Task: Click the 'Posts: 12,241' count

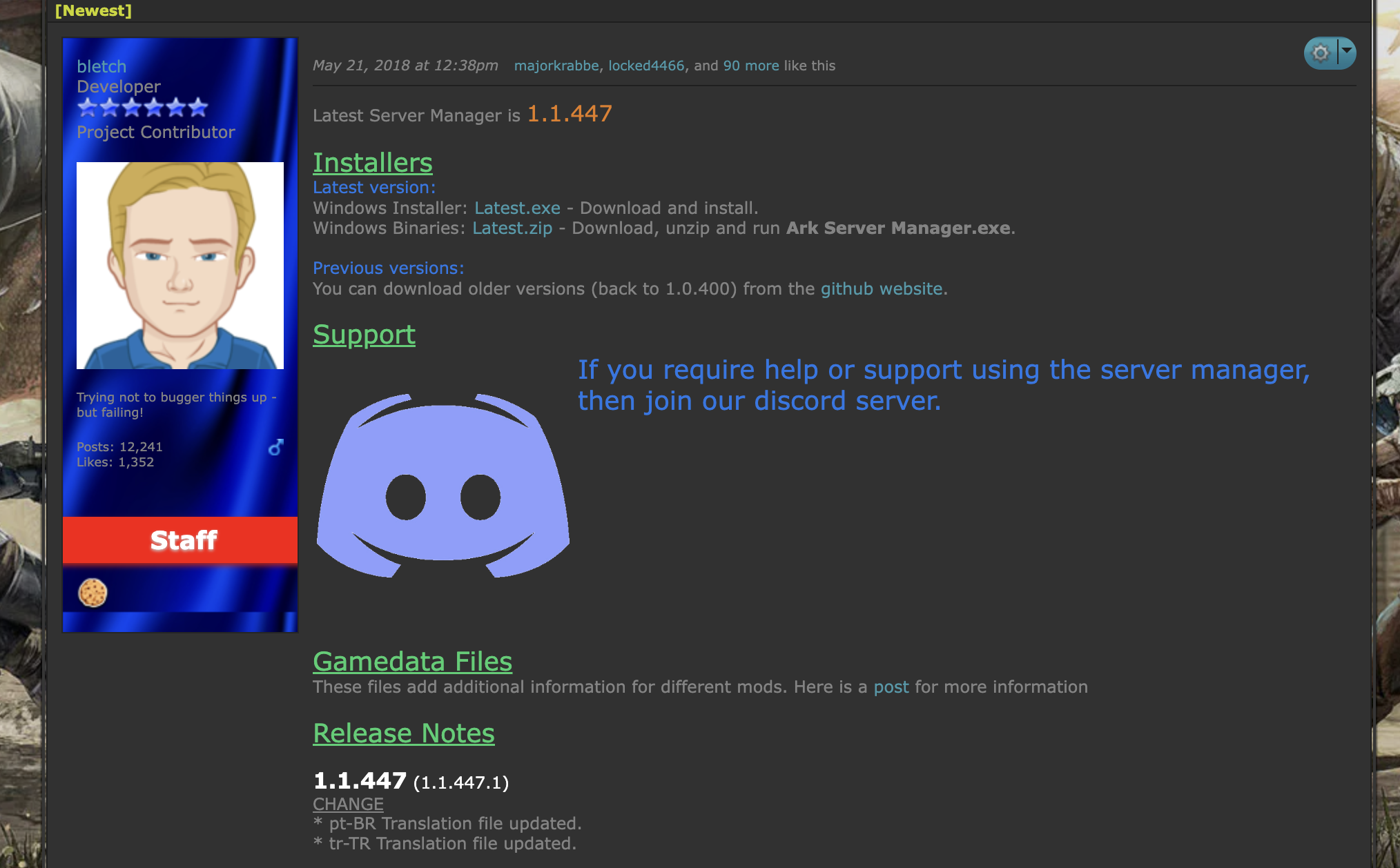Action: [x=119, y=447]
